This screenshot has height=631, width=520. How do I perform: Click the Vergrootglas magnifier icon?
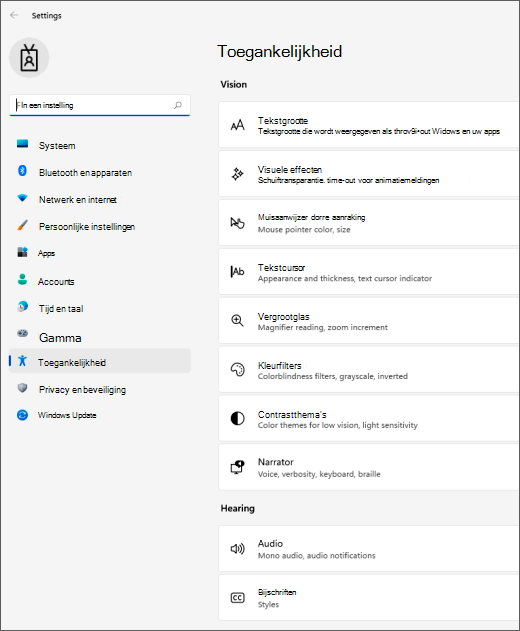tap(237, 321)
